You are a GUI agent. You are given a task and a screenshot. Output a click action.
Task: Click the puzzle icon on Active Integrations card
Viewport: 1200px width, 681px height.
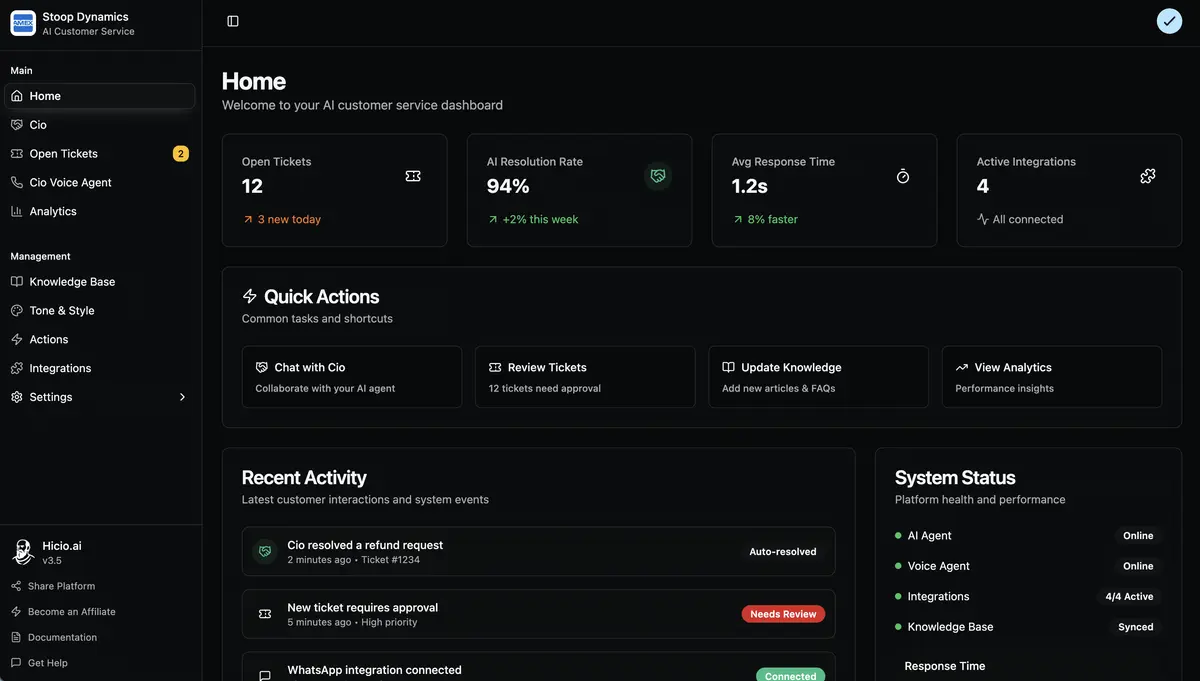point(1148,176)
